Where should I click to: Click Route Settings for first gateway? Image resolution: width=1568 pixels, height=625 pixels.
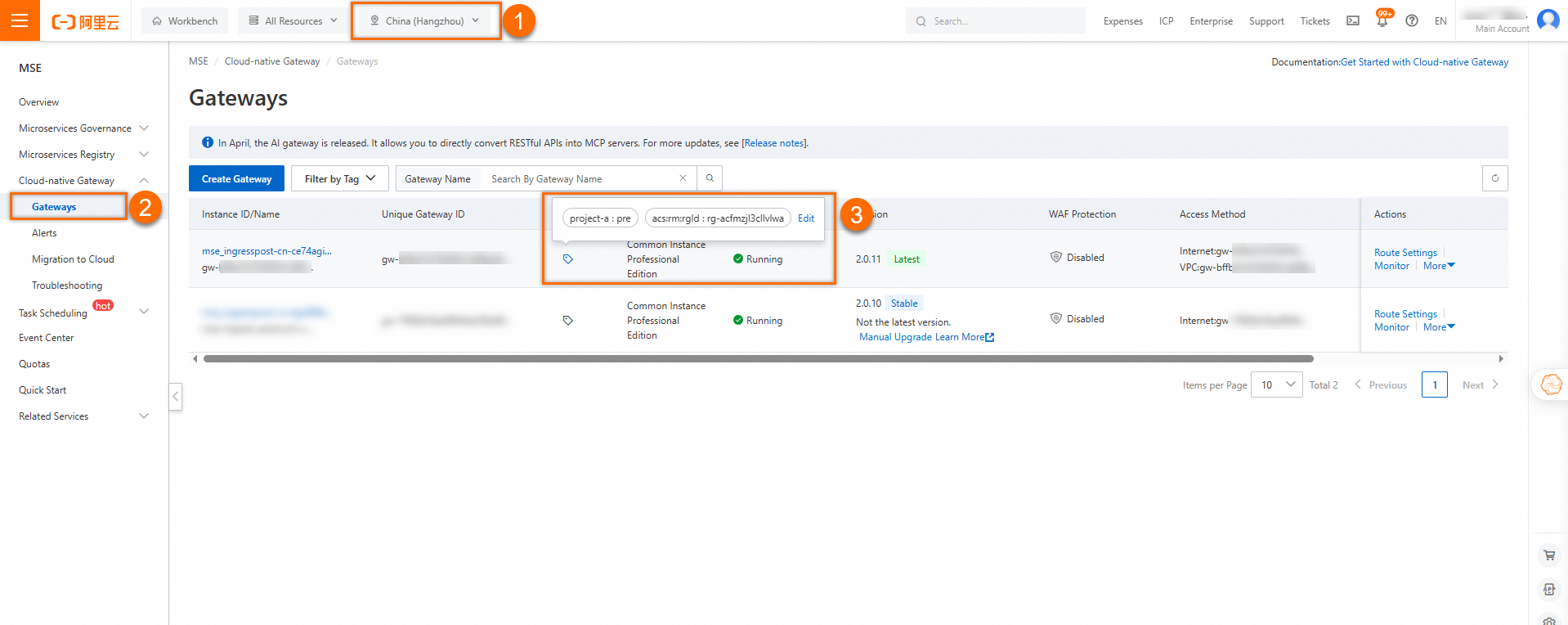tap(1405, 253)
